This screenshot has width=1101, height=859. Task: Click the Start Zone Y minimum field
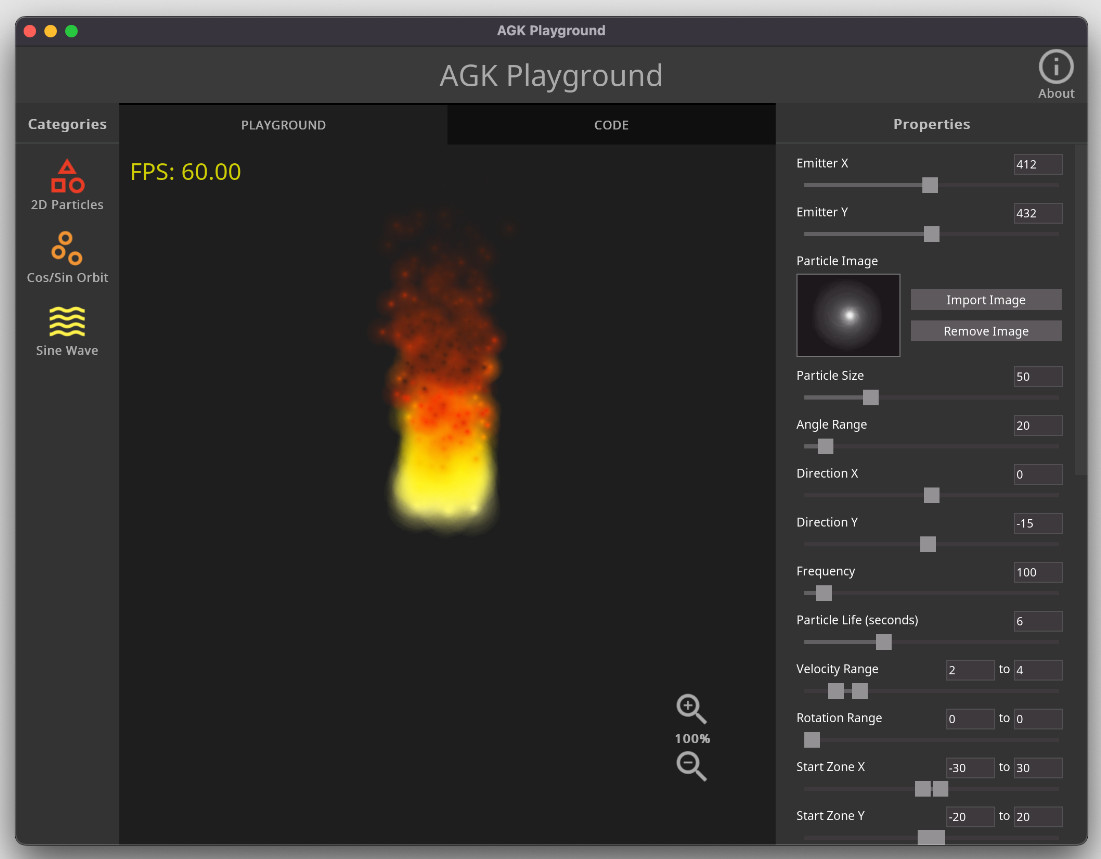tap(970, 816)
